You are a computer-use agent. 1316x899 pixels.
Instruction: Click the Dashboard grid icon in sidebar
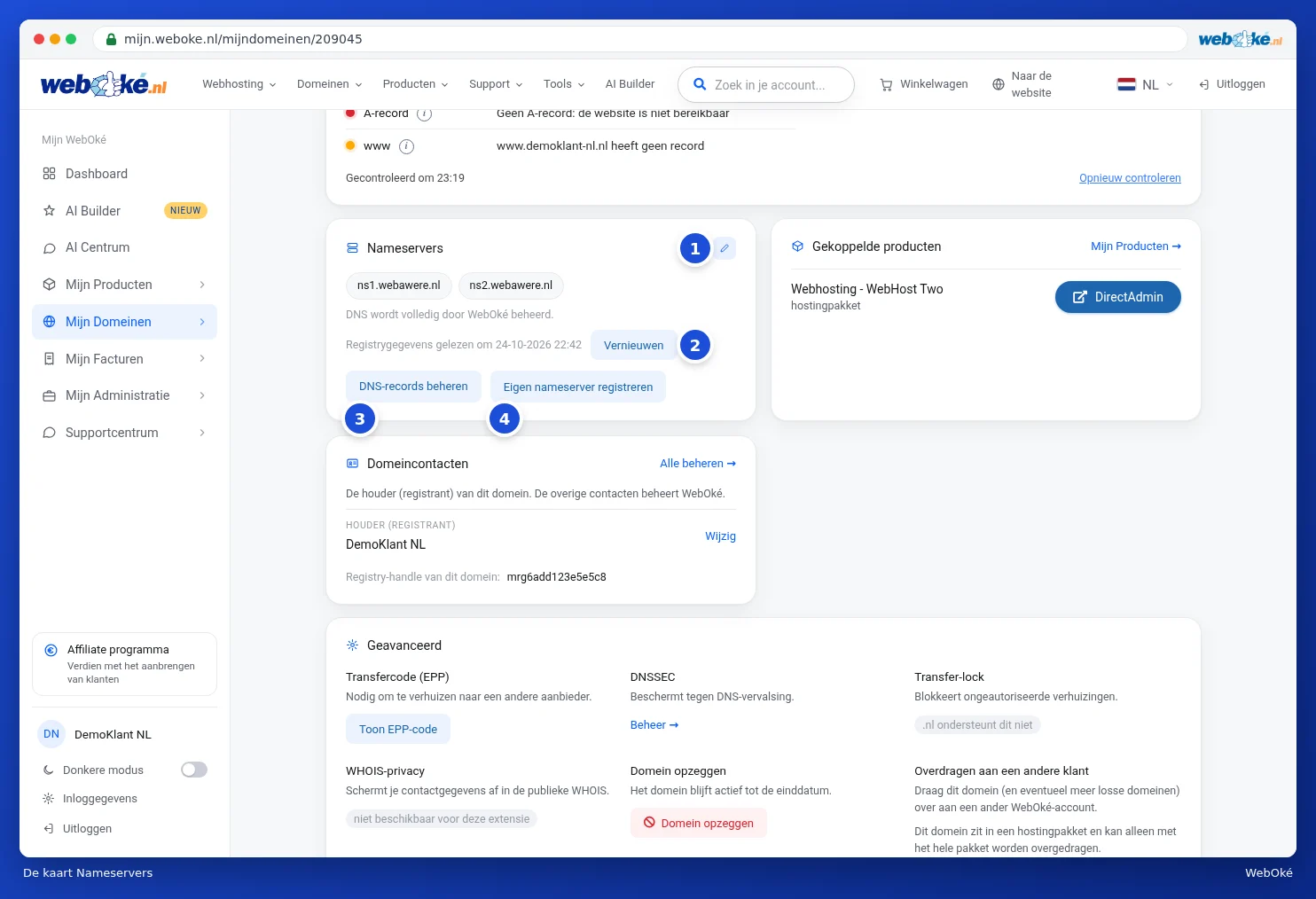pyautogui.click(x=49, y=174)
